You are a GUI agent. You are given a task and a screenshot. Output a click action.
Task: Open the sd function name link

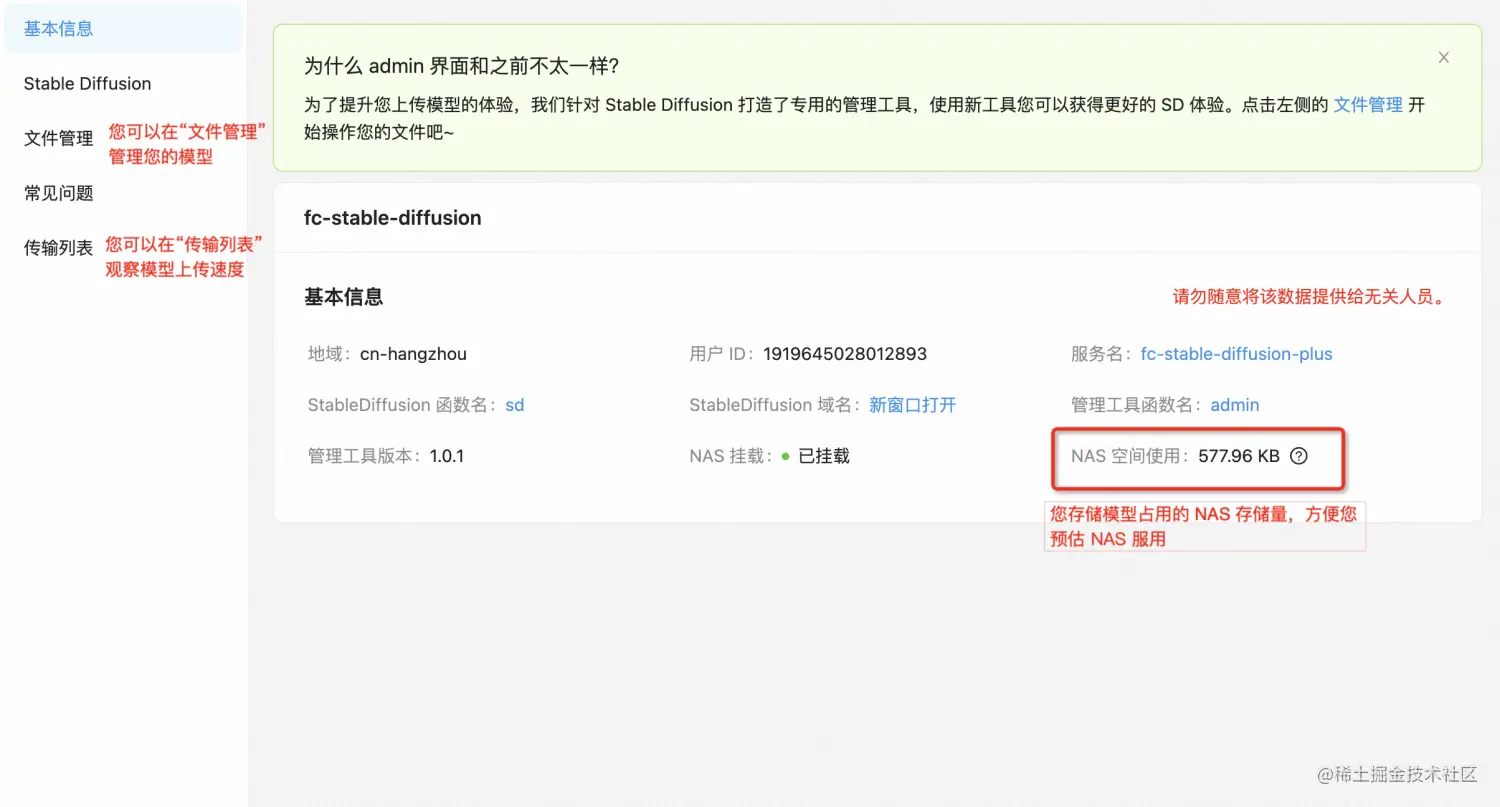click(515, 405)
